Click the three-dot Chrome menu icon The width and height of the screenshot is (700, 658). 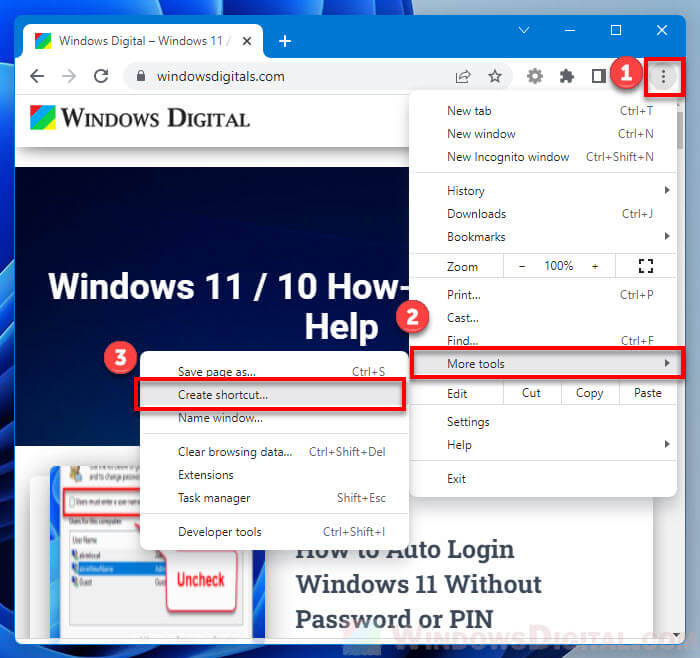[x=664, y=76]
